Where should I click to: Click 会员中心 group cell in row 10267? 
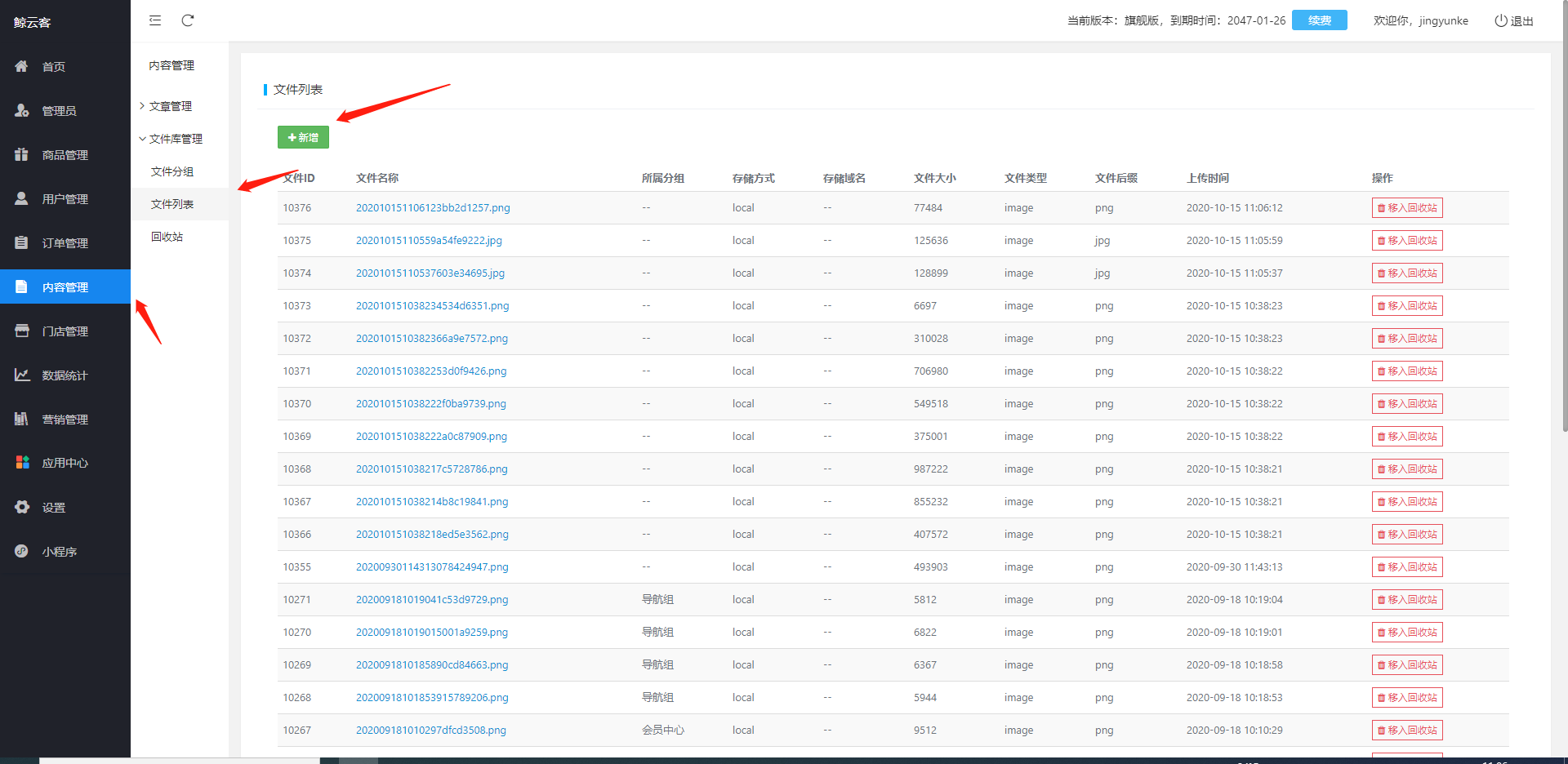click(663, 731)
